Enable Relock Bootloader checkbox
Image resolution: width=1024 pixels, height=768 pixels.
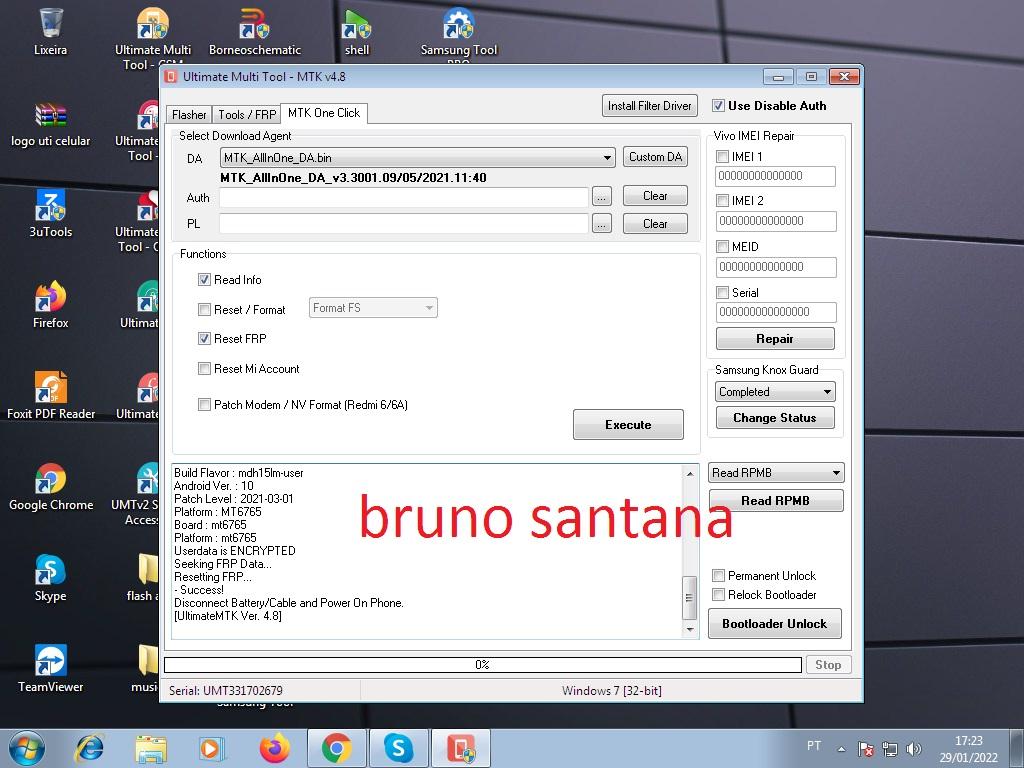coord(718,594)
